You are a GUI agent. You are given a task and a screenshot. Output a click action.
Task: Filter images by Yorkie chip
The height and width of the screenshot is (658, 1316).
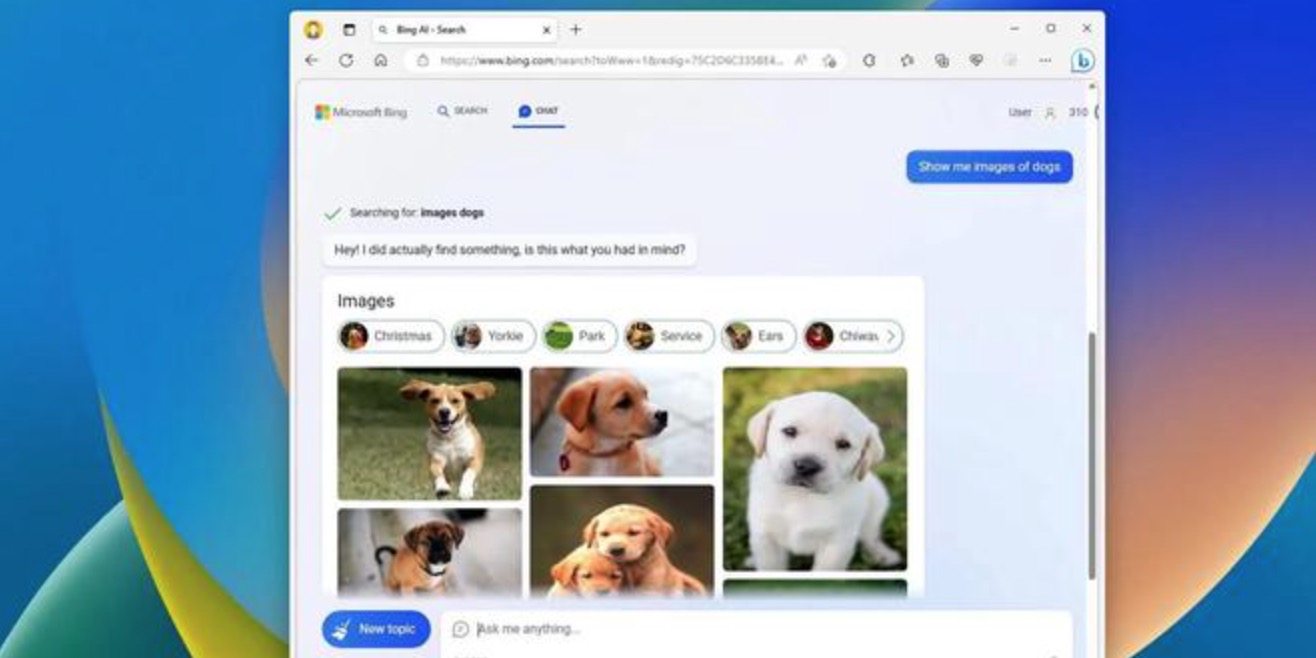tap(493, 336)
